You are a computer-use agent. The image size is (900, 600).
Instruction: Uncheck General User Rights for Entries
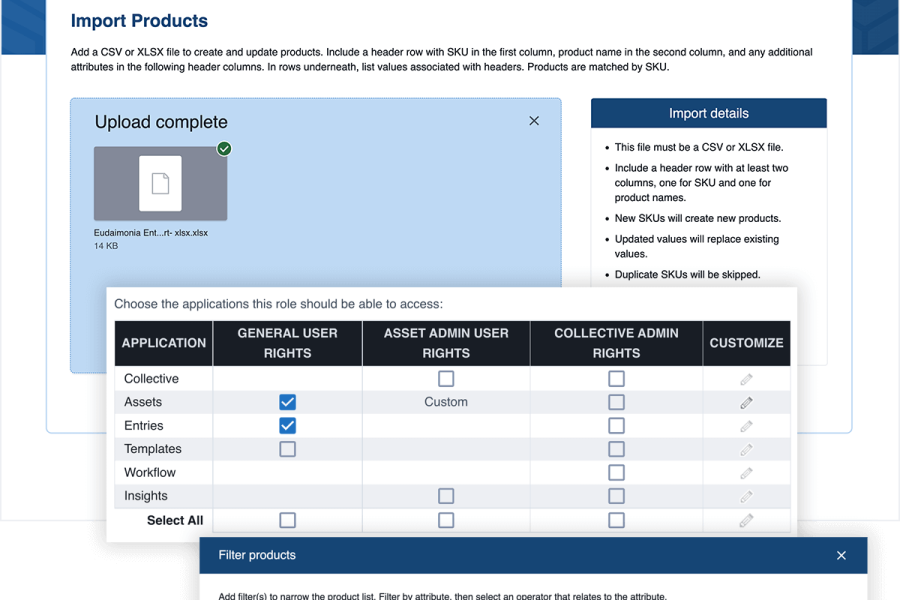287,426
